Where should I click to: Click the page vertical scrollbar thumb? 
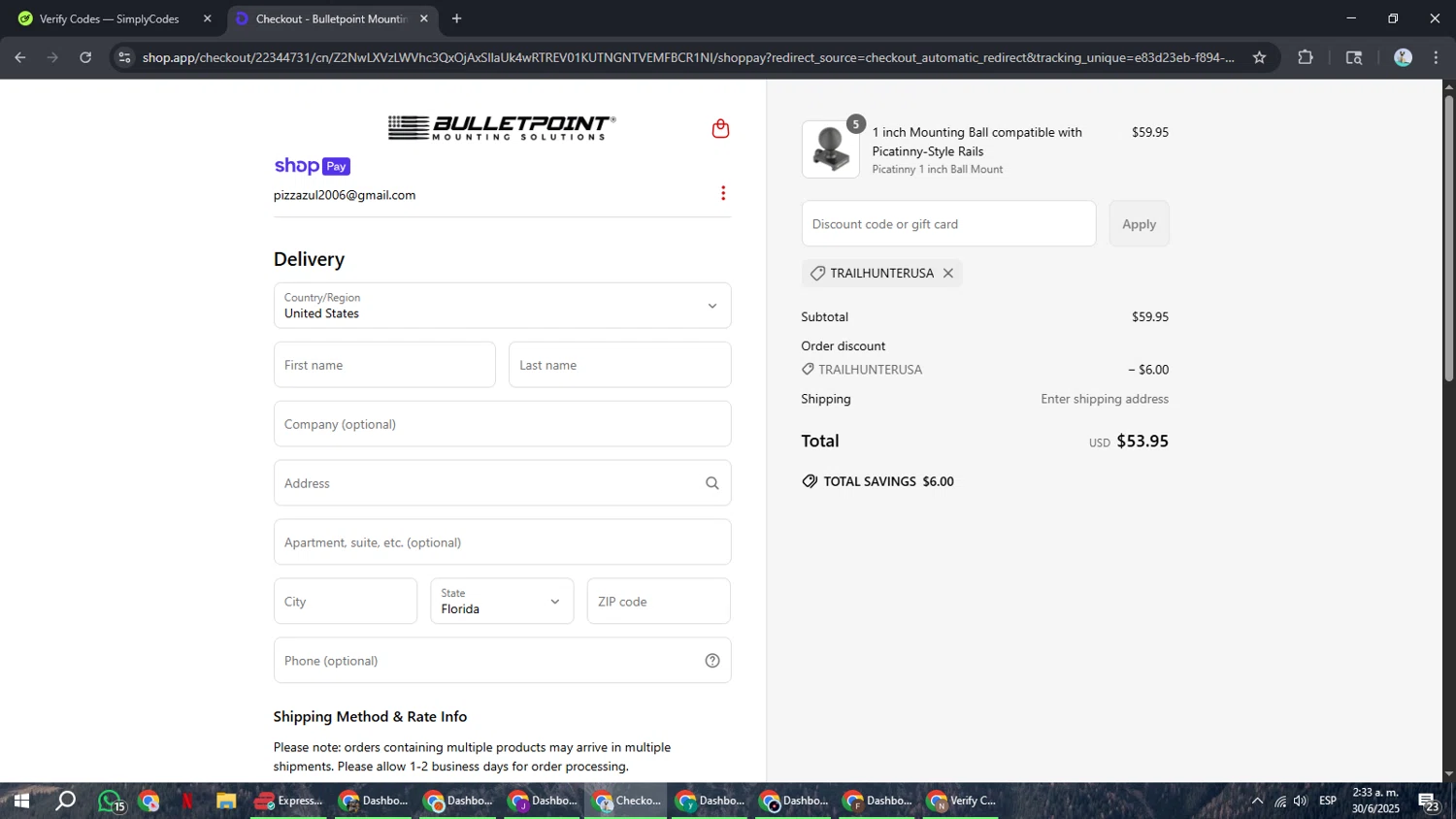tap(1448, 238)
